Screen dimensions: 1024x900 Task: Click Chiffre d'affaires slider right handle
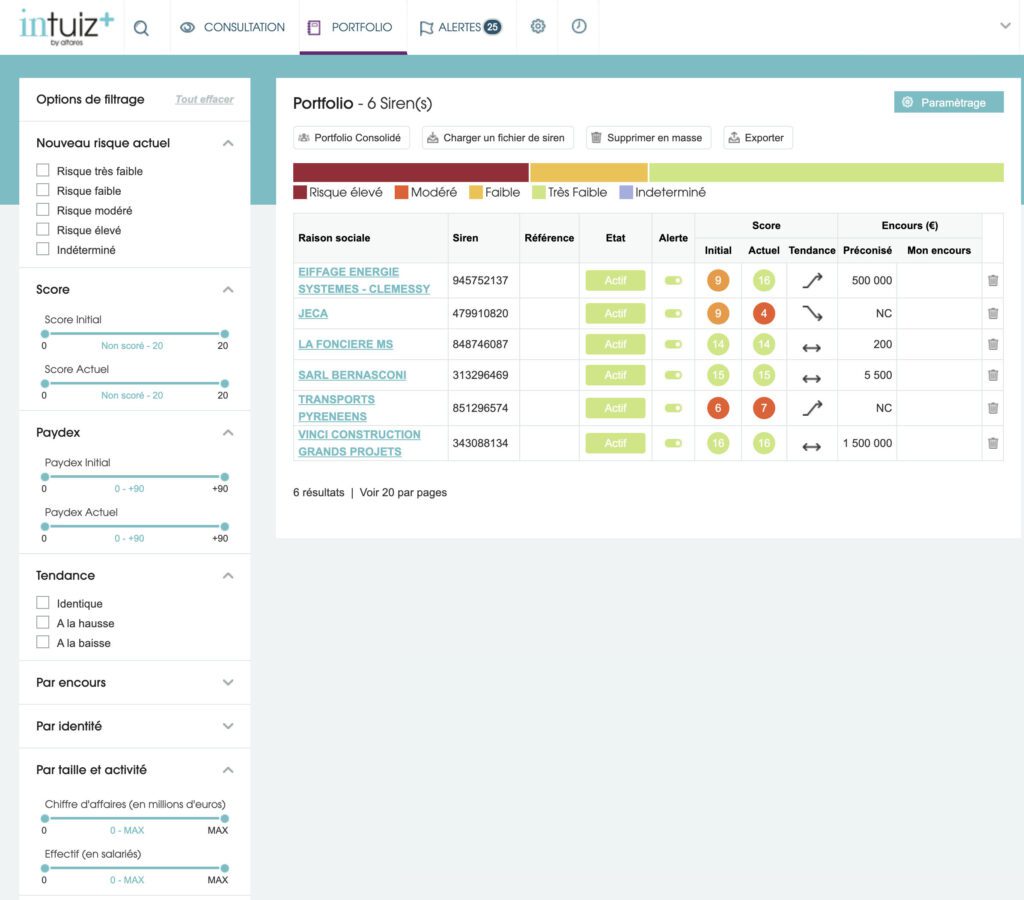click(x=225, y=818)
